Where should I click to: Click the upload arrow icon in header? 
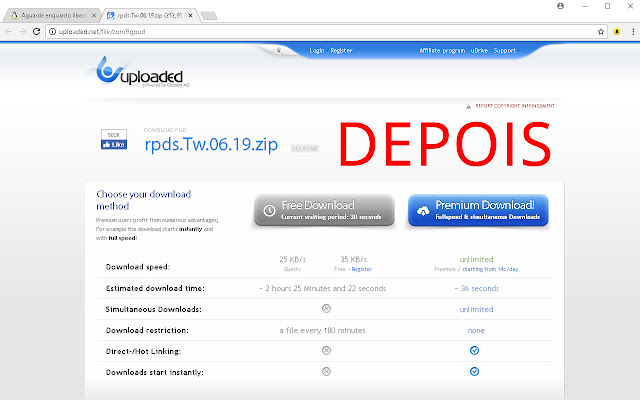(x=279, y=50)
